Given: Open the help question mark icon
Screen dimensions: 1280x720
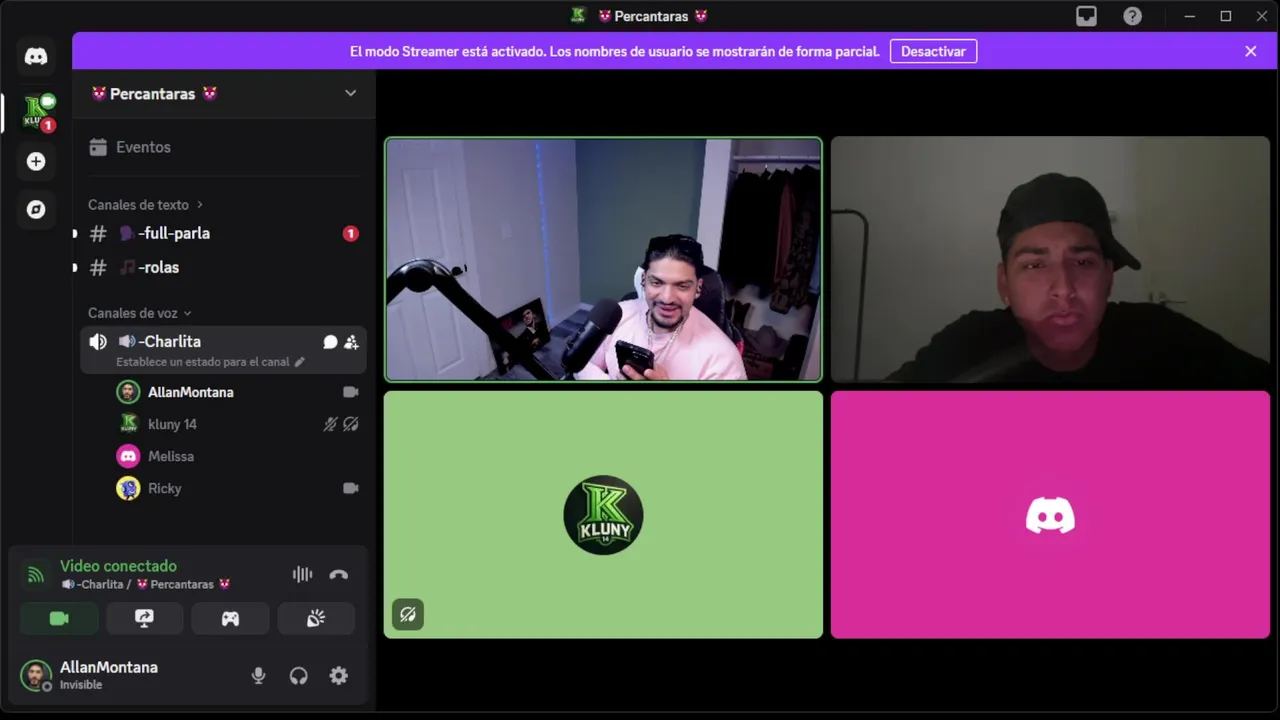Looking at the screenshot, I should pyautogui.click(x=1132, y=16).
